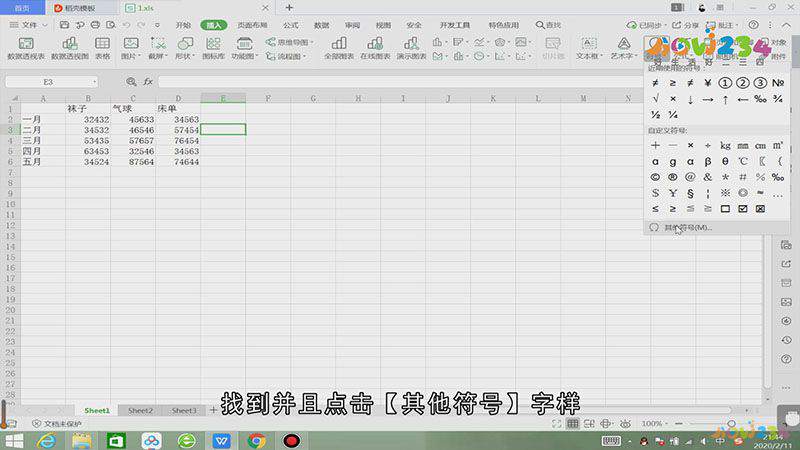Viewport: 800px width, 450px height.
Task: Click the 全部图表 all charts icon
Action: click(x=339, y=48)
